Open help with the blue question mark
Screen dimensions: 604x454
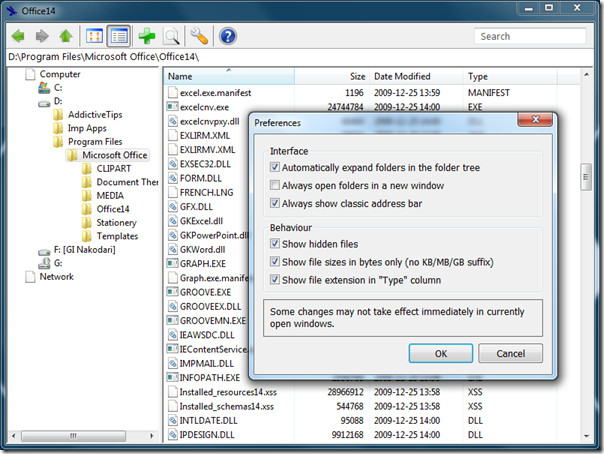[x=228, y=36]
